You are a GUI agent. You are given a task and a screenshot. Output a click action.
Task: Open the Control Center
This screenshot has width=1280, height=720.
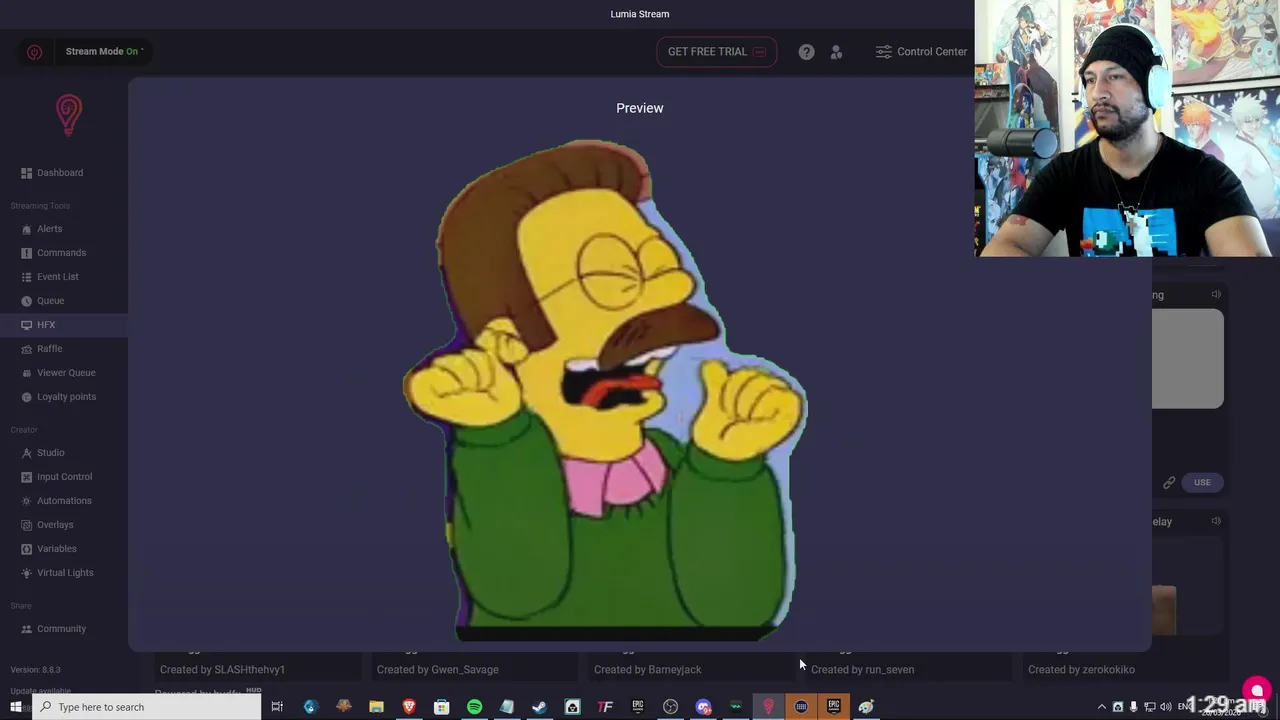coord(921,52)
